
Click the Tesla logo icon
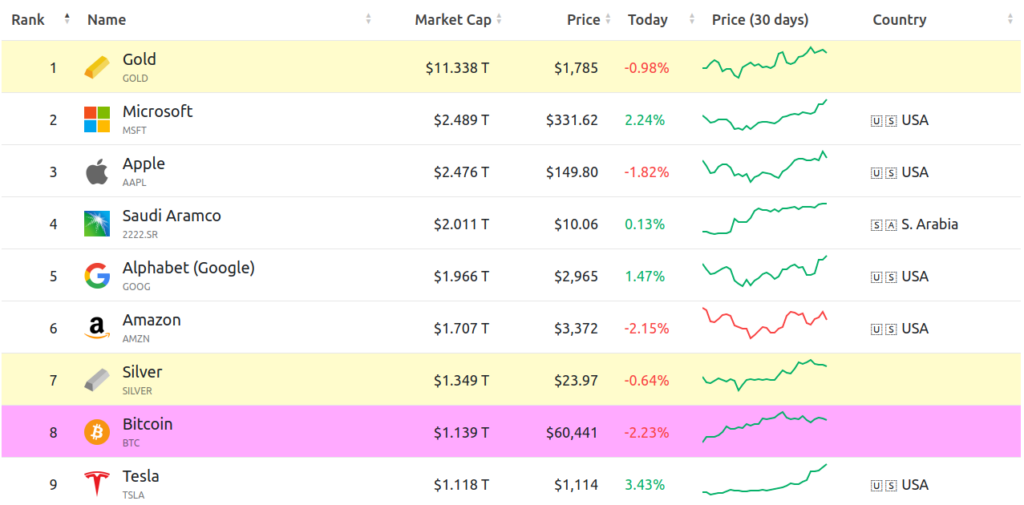tap(97, 484)
